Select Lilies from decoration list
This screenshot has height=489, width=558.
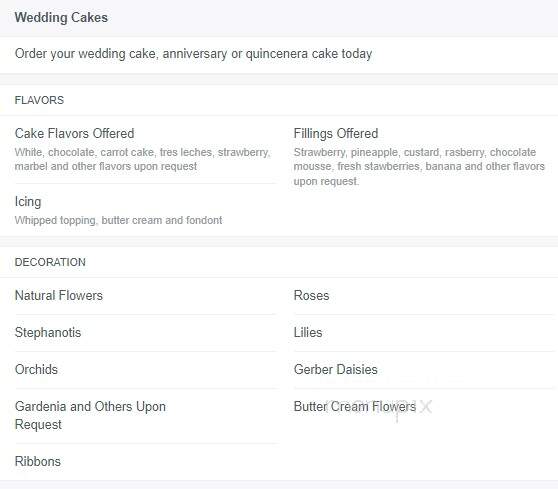308,332
